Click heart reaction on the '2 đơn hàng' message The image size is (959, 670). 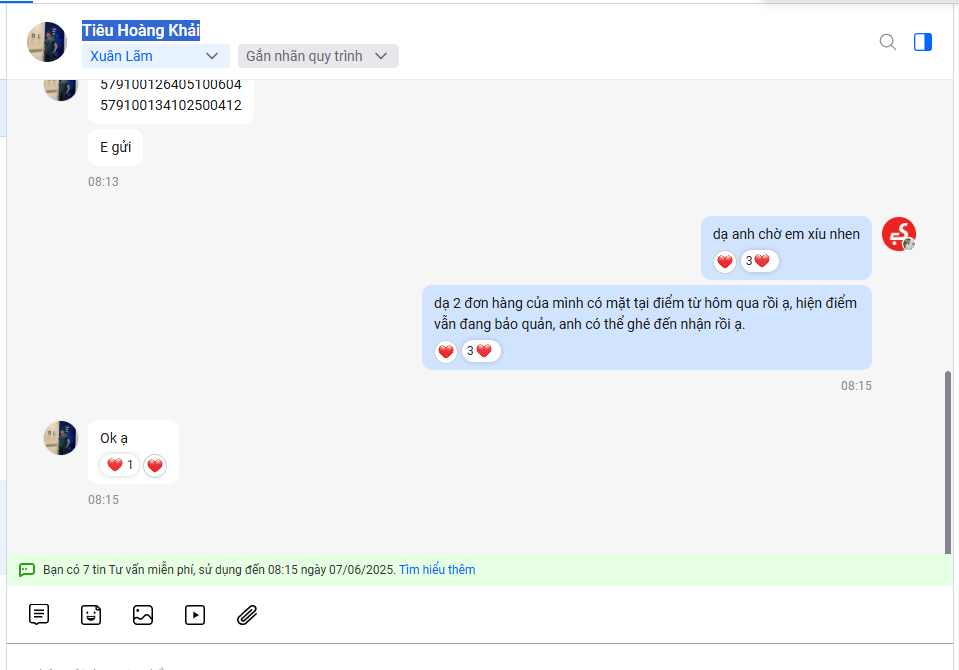tap(446, 351)
